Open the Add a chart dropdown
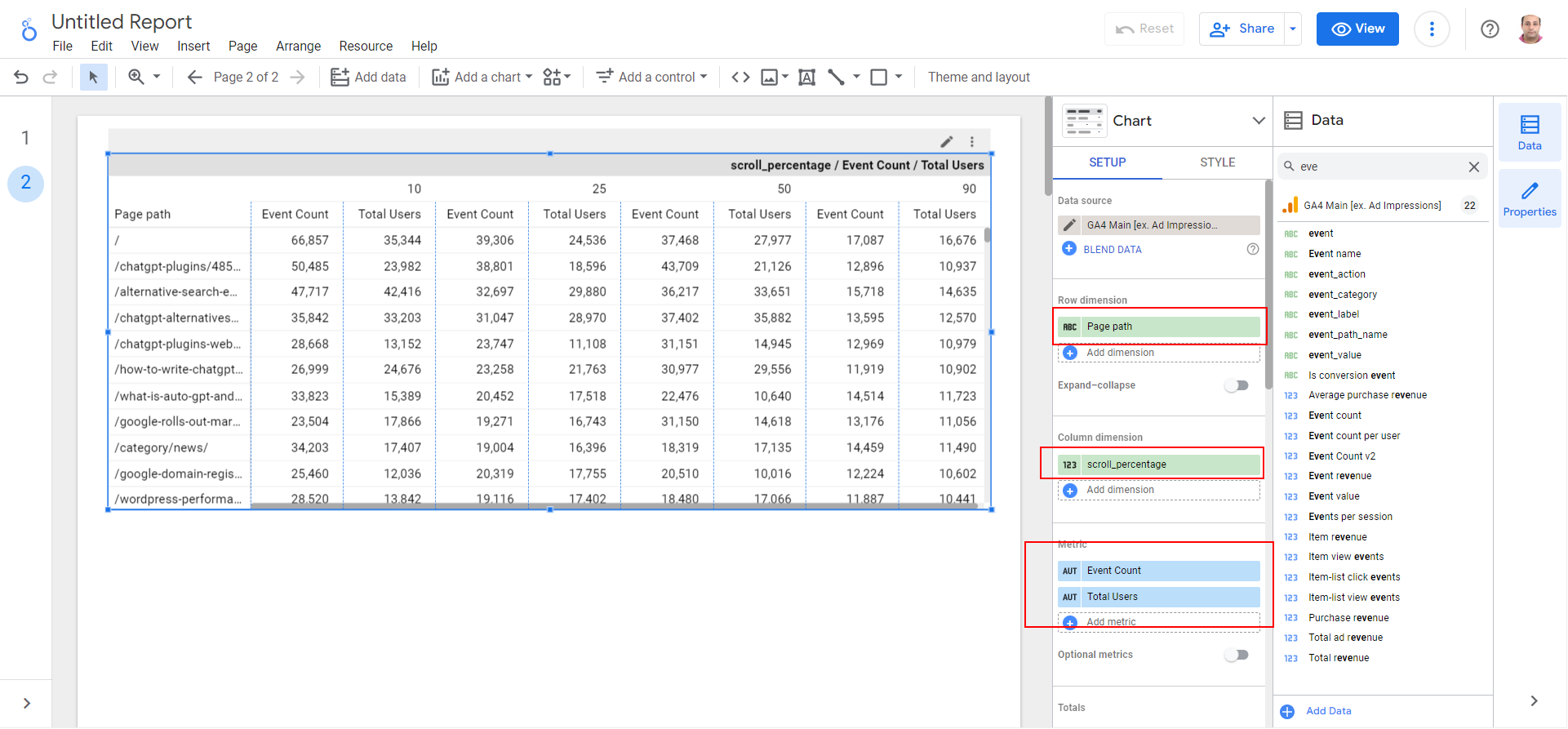1568x729 pixels. pos(482,77)
